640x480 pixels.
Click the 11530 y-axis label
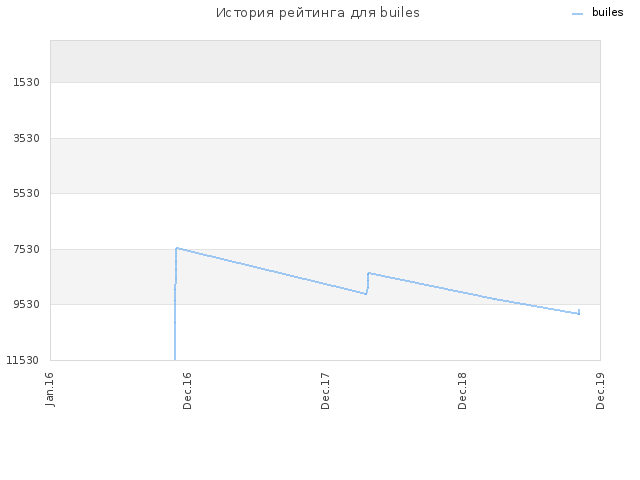click(22, 360)
